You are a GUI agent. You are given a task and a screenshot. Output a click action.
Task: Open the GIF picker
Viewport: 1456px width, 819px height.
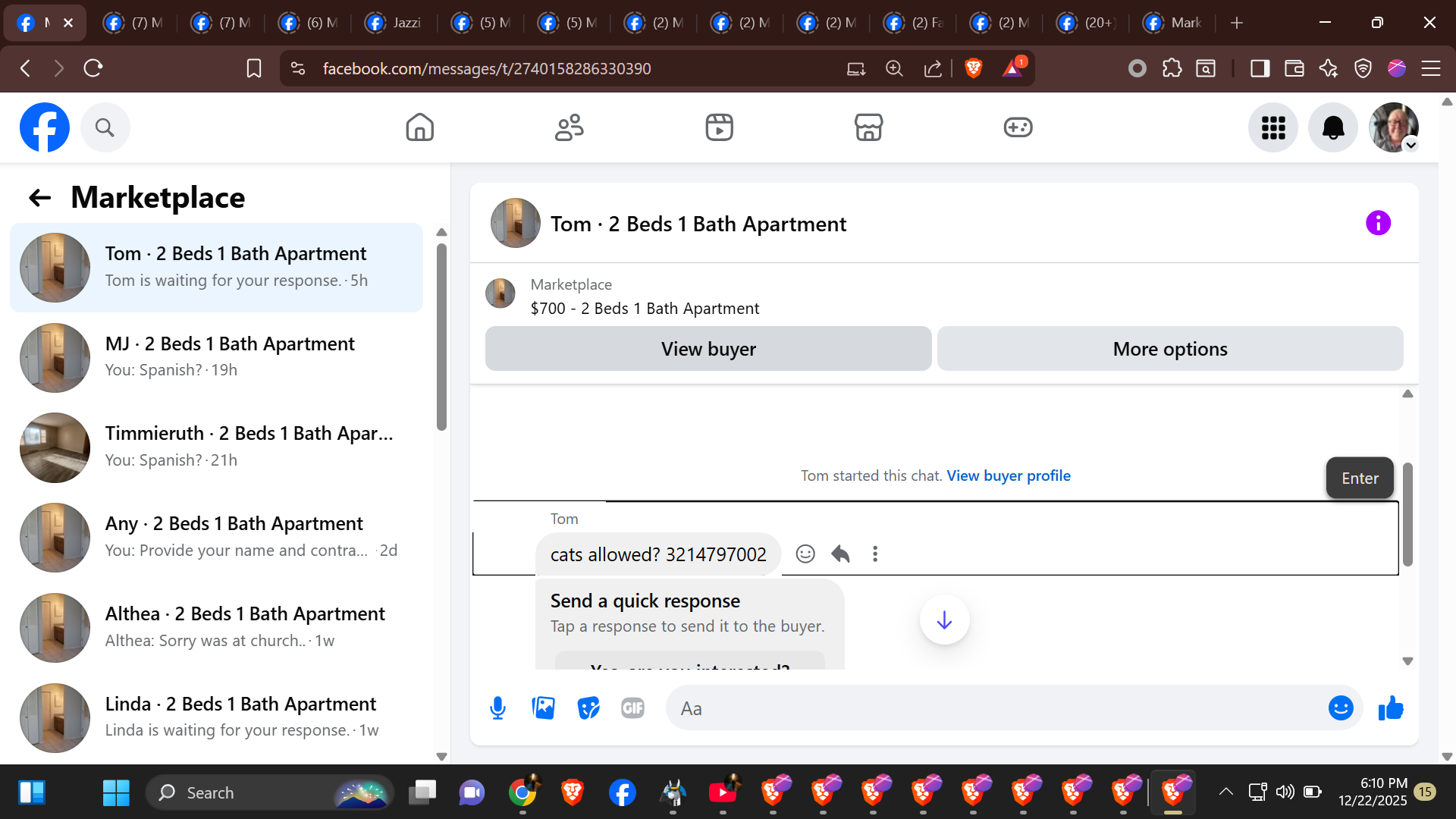point(632,708)
